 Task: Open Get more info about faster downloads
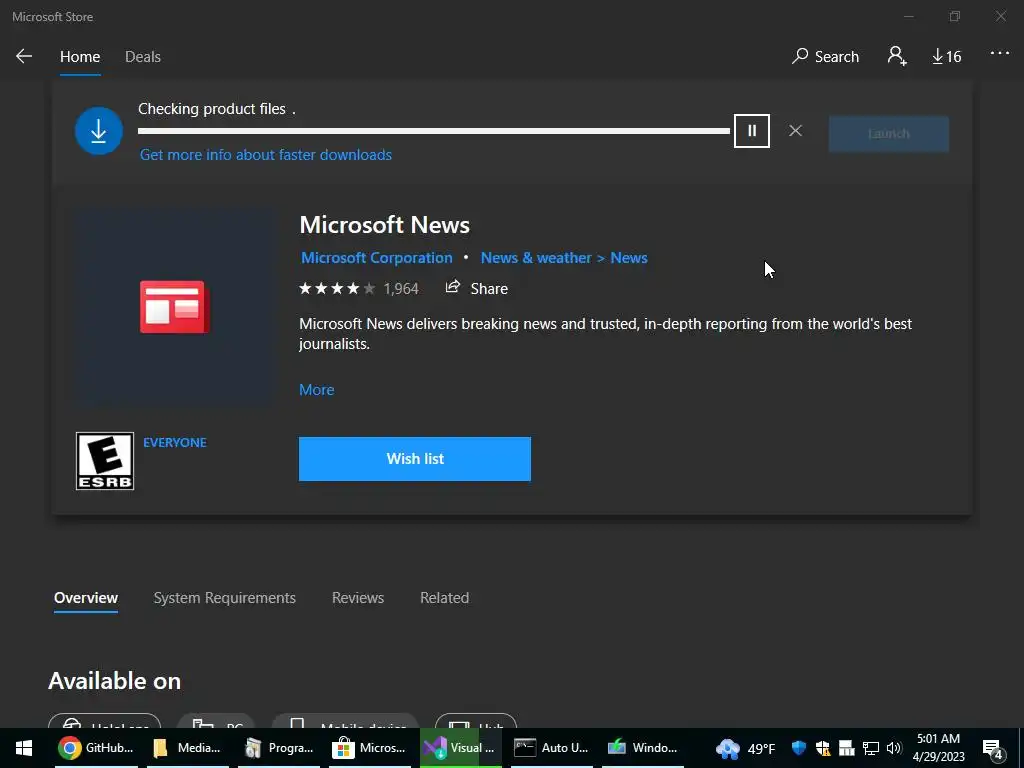(266, 155)
